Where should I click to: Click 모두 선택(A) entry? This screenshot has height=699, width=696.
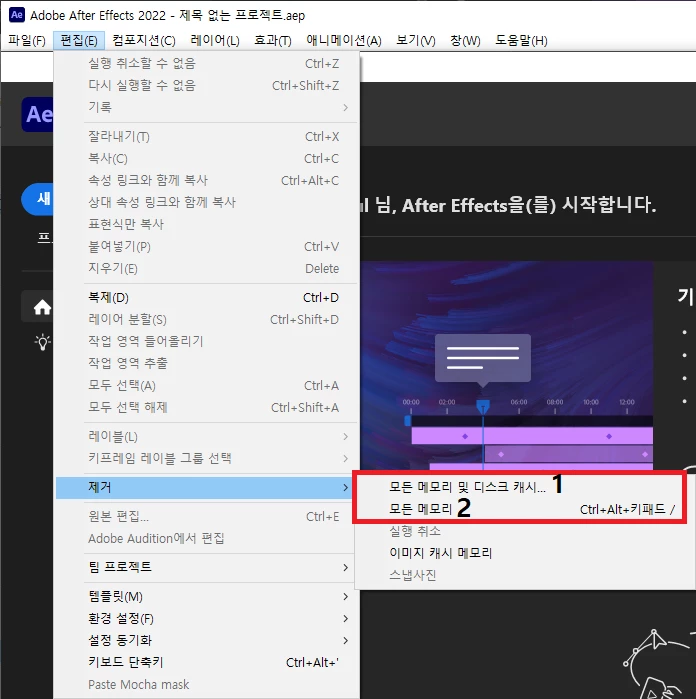206,385
